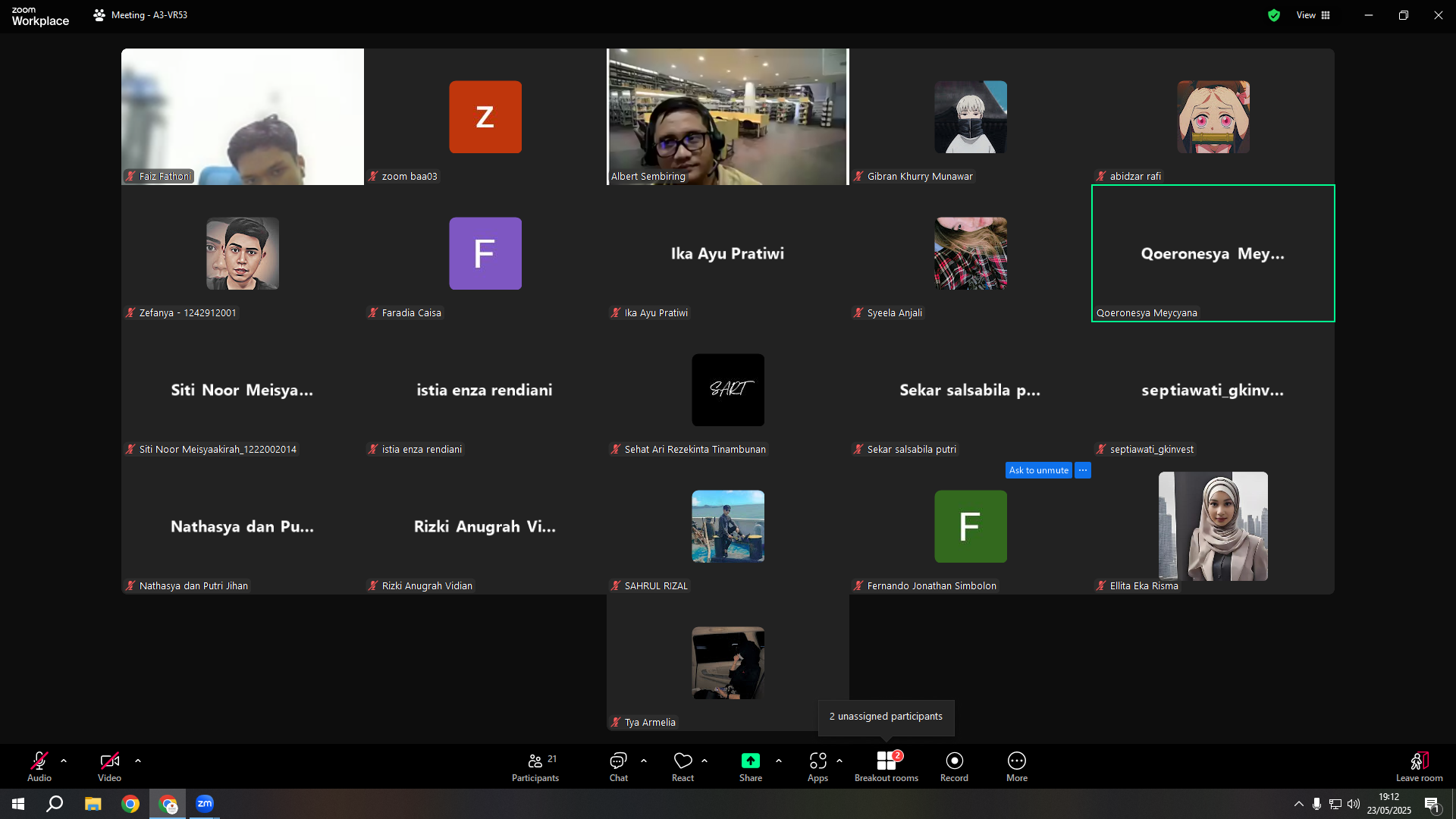Open the More options menu
This screenshot has width=1456, height=819.
[x=1017, y=766]
